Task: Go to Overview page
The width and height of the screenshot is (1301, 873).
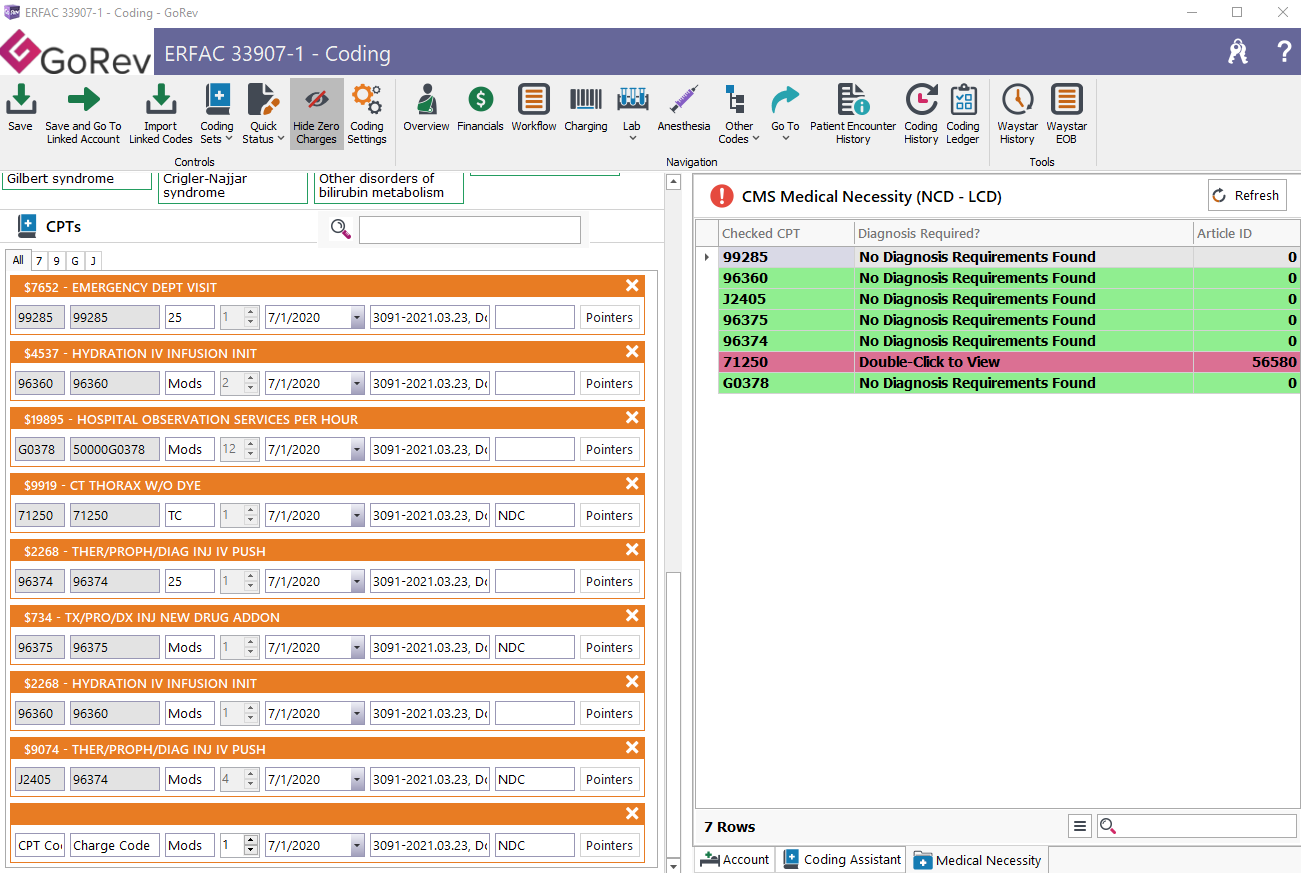Action: click(426, 109)
